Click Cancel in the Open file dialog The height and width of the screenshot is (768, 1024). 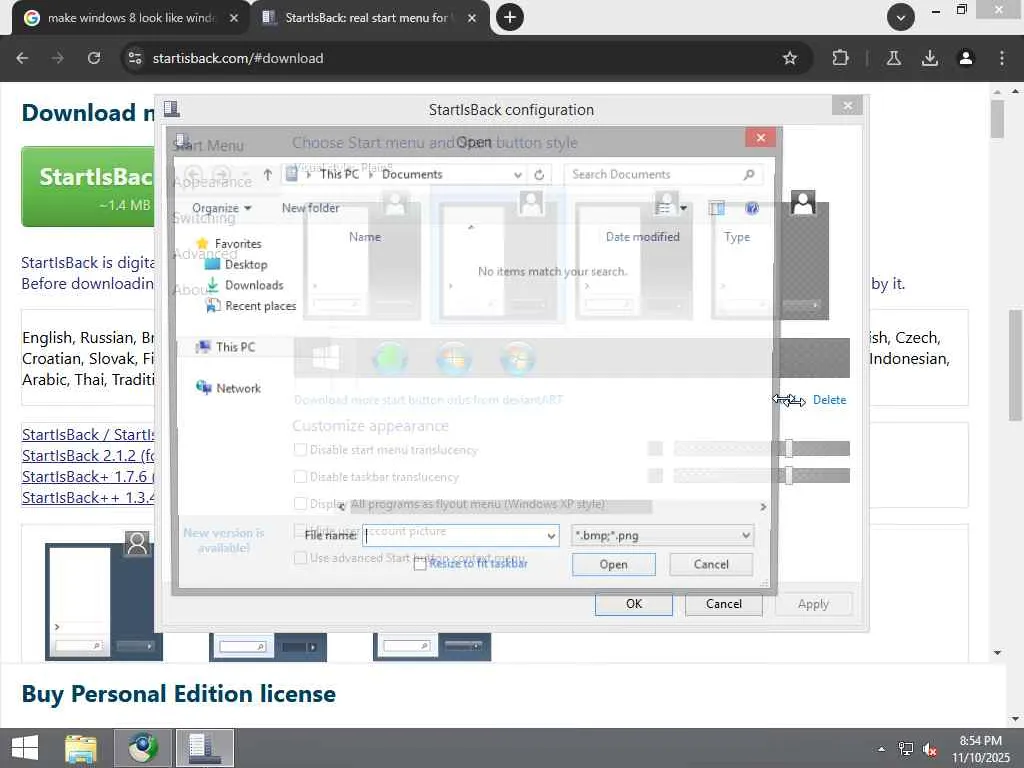tap(711, 564)
